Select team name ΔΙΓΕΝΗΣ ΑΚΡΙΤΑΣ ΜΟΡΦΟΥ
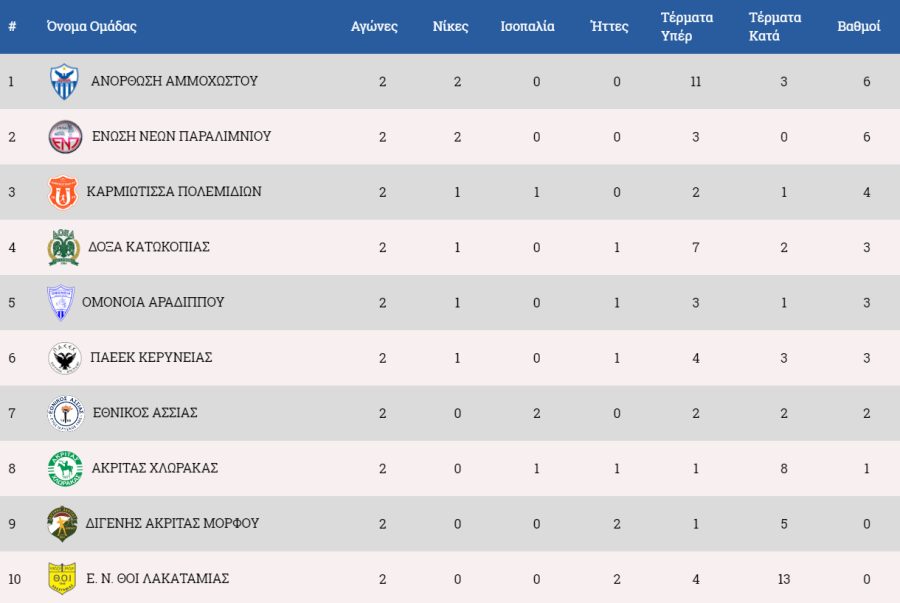Viewport: 900px width, 603px height. click(x=172, y=523)
